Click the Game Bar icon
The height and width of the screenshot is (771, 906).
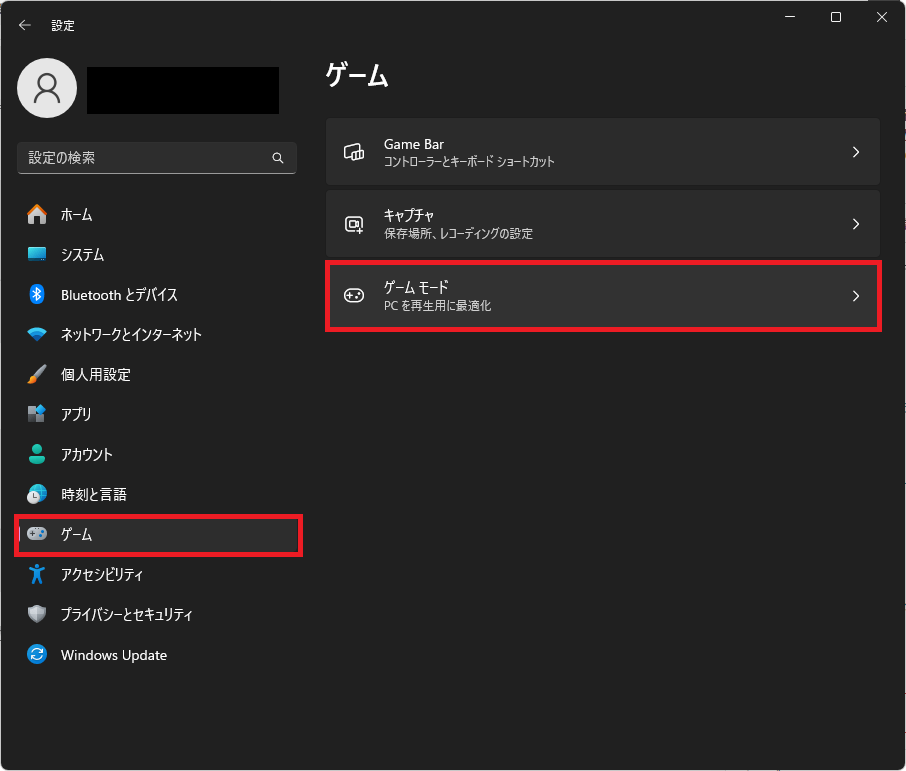coord(354,152)
